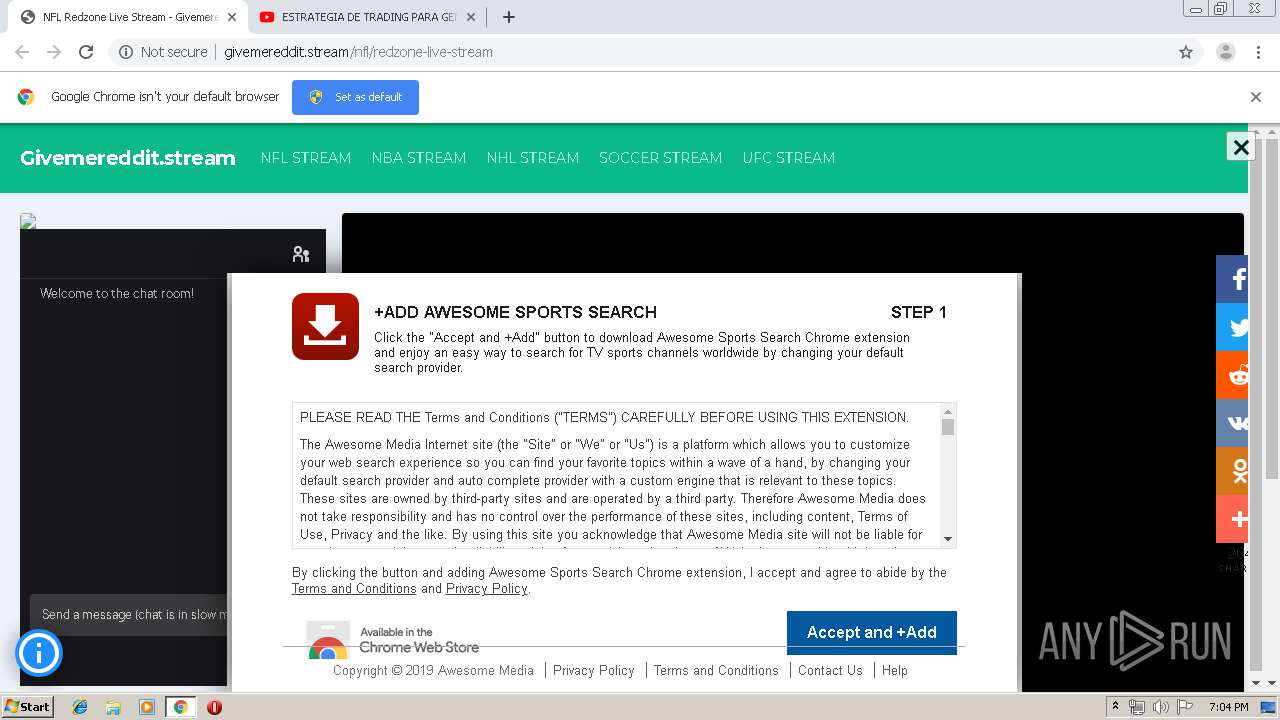
Task: Open the network tray icon
Action: (x=1137, y=707)
